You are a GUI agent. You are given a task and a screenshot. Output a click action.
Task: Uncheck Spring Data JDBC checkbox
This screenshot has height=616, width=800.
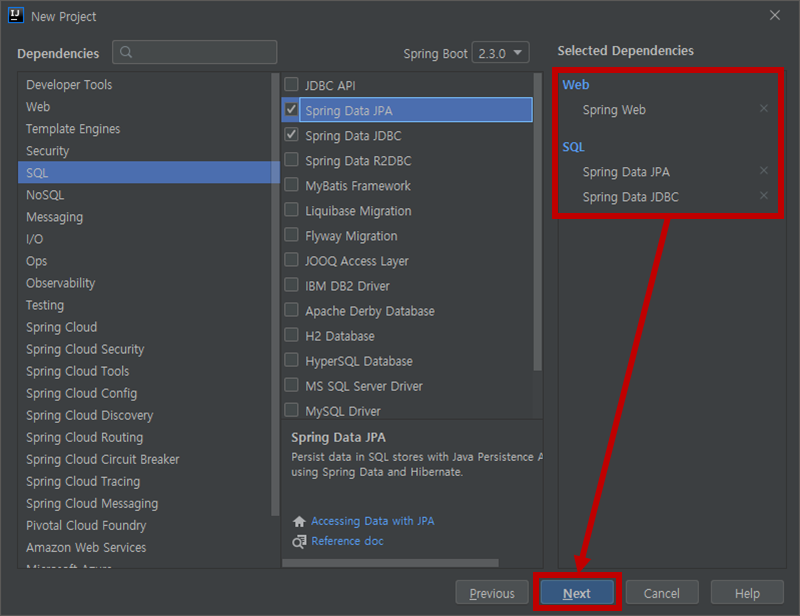click(291, 134)
